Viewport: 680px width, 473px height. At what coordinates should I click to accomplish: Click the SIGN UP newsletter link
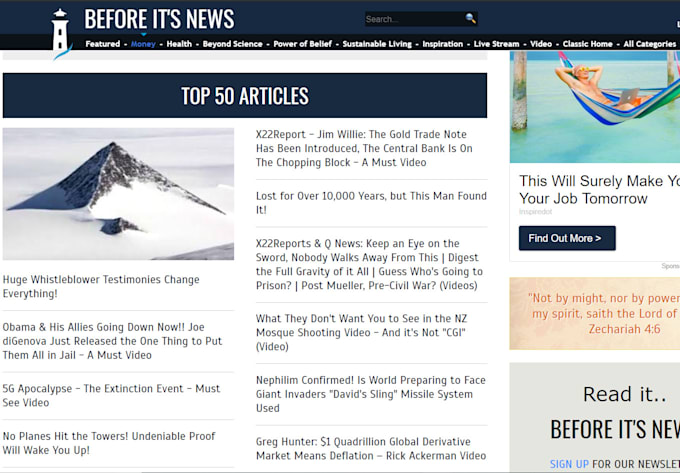pos(569,464)
